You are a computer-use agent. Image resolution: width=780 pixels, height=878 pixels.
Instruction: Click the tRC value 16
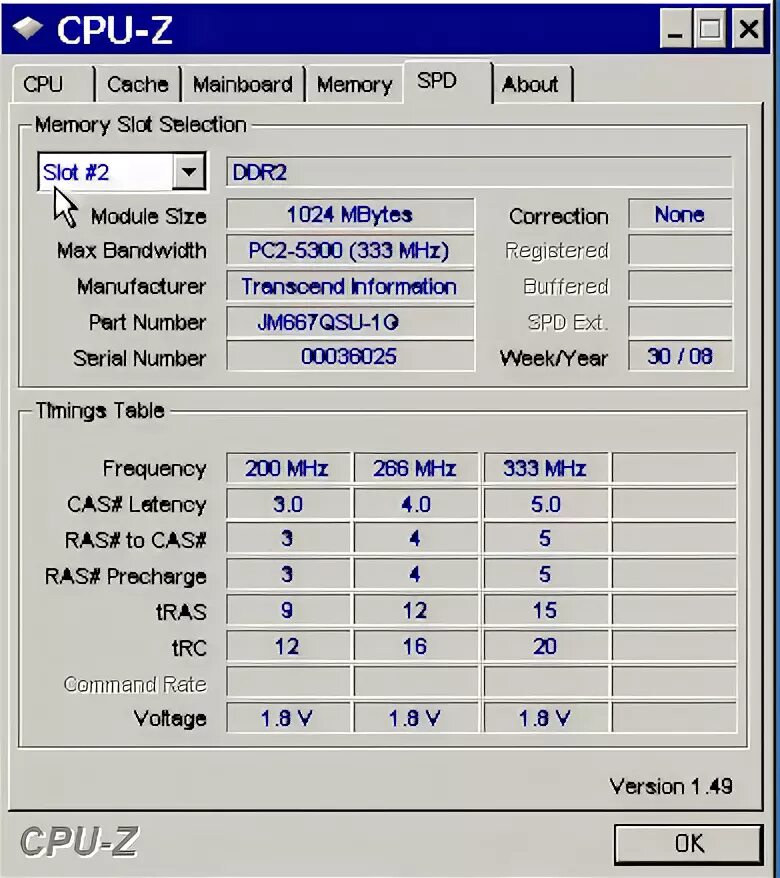click(x=415, y=646)
